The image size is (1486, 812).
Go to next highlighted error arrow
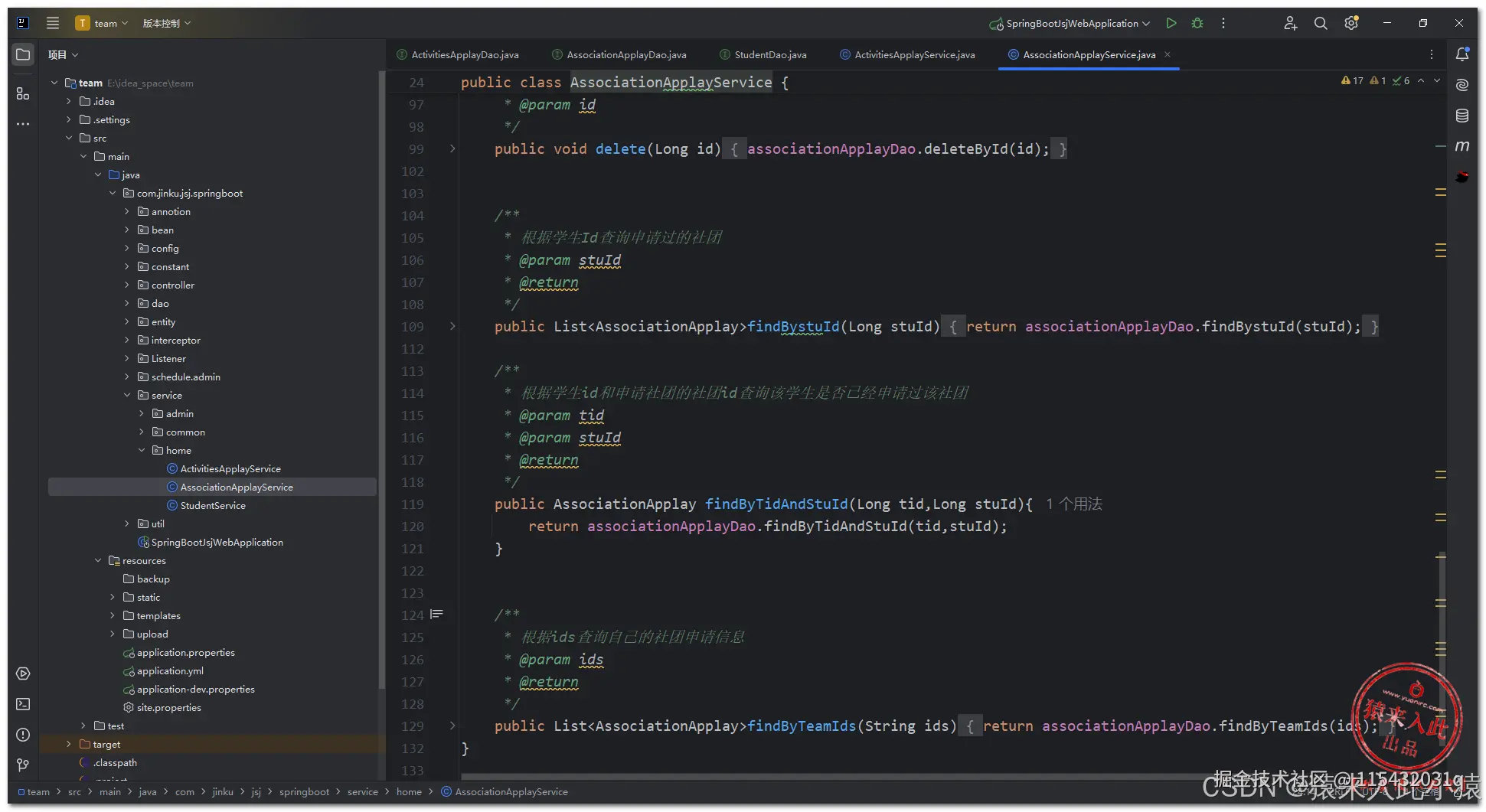click(1437, 80)
